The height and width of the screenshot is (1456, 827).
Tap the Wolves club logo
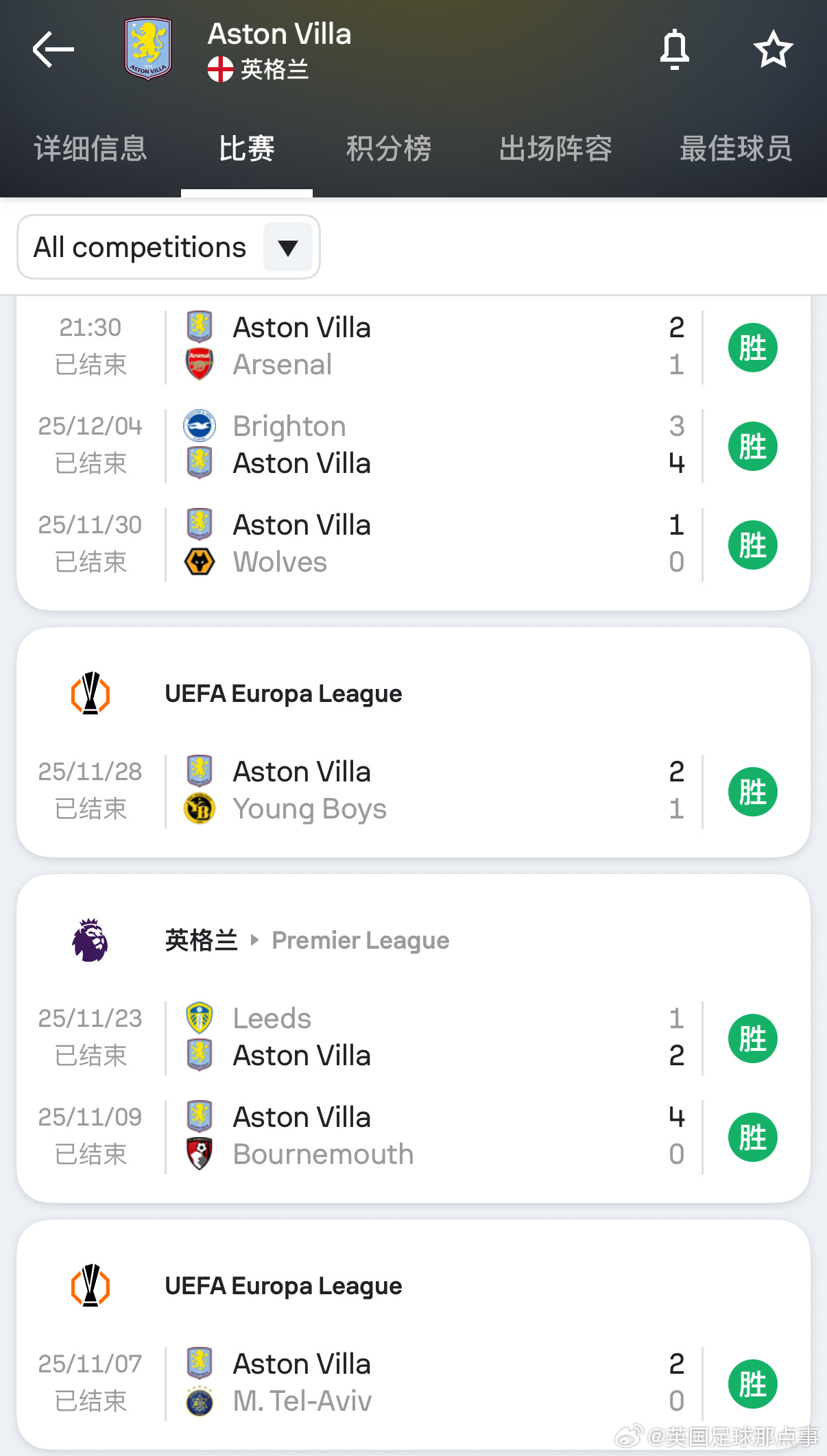coord(200,562)
